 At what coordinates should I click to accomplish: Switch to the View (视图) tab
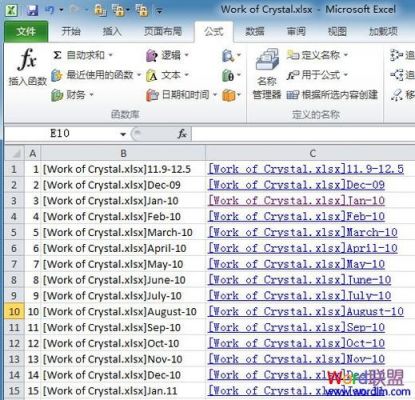tap(337, 32)
